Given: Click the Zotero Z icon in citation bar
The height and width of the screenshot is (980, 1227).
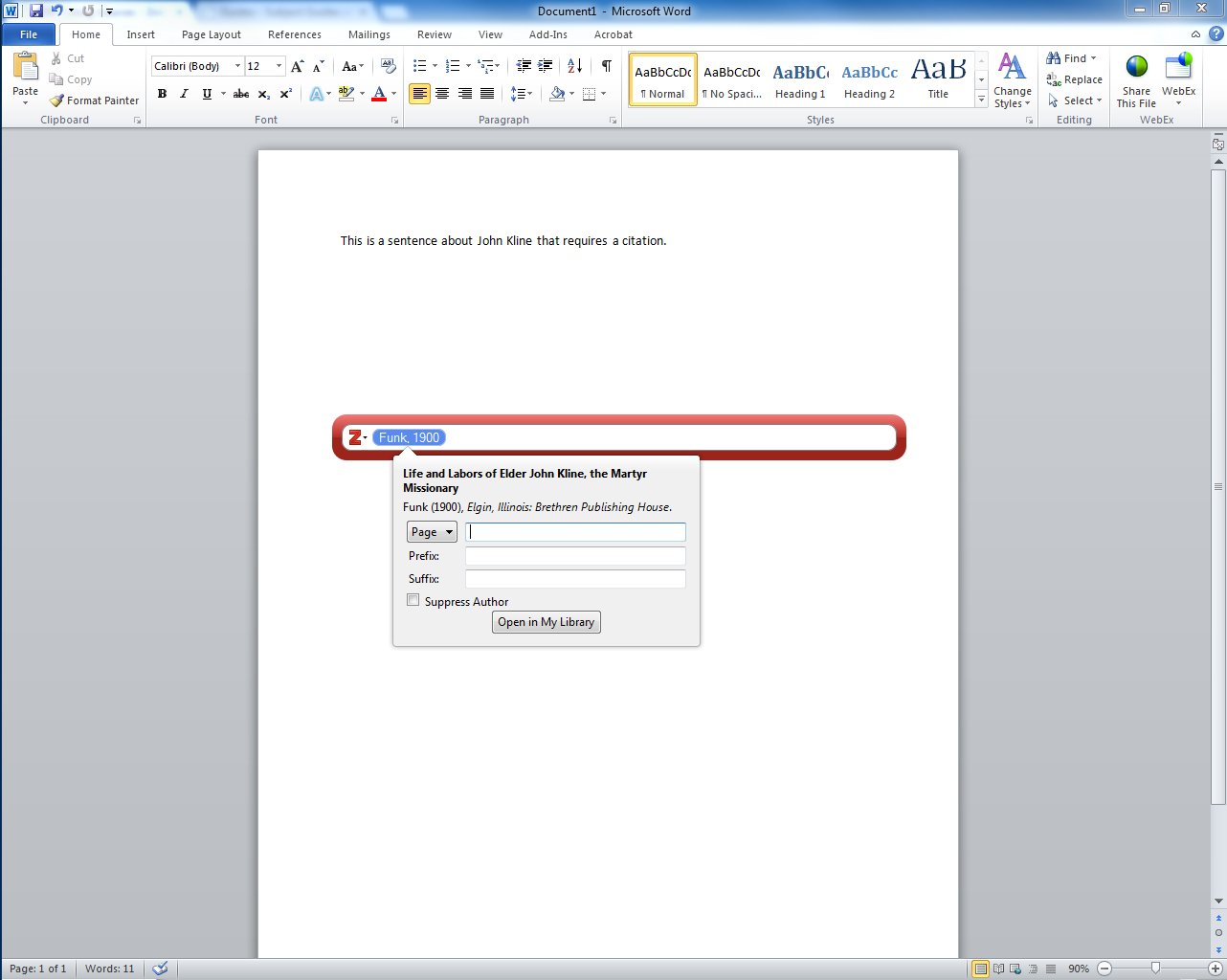Looking at the screenshot, I should tap(356, 437).
